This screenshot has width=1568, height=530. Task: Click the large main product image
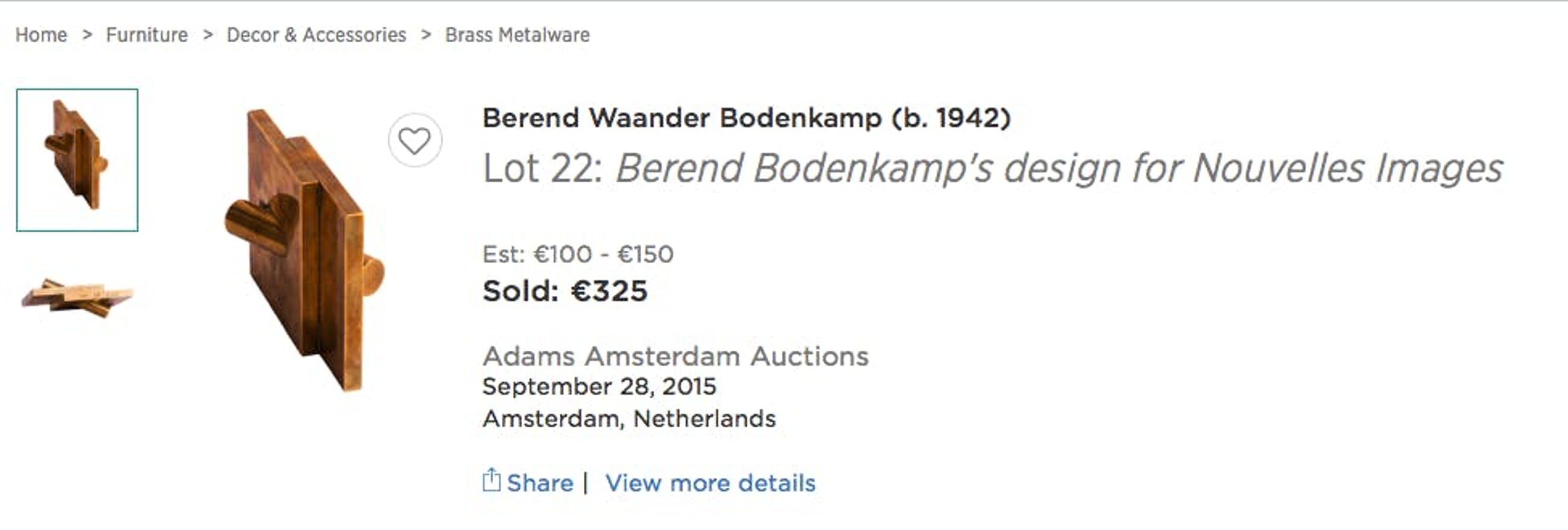[x=305, y=250]
